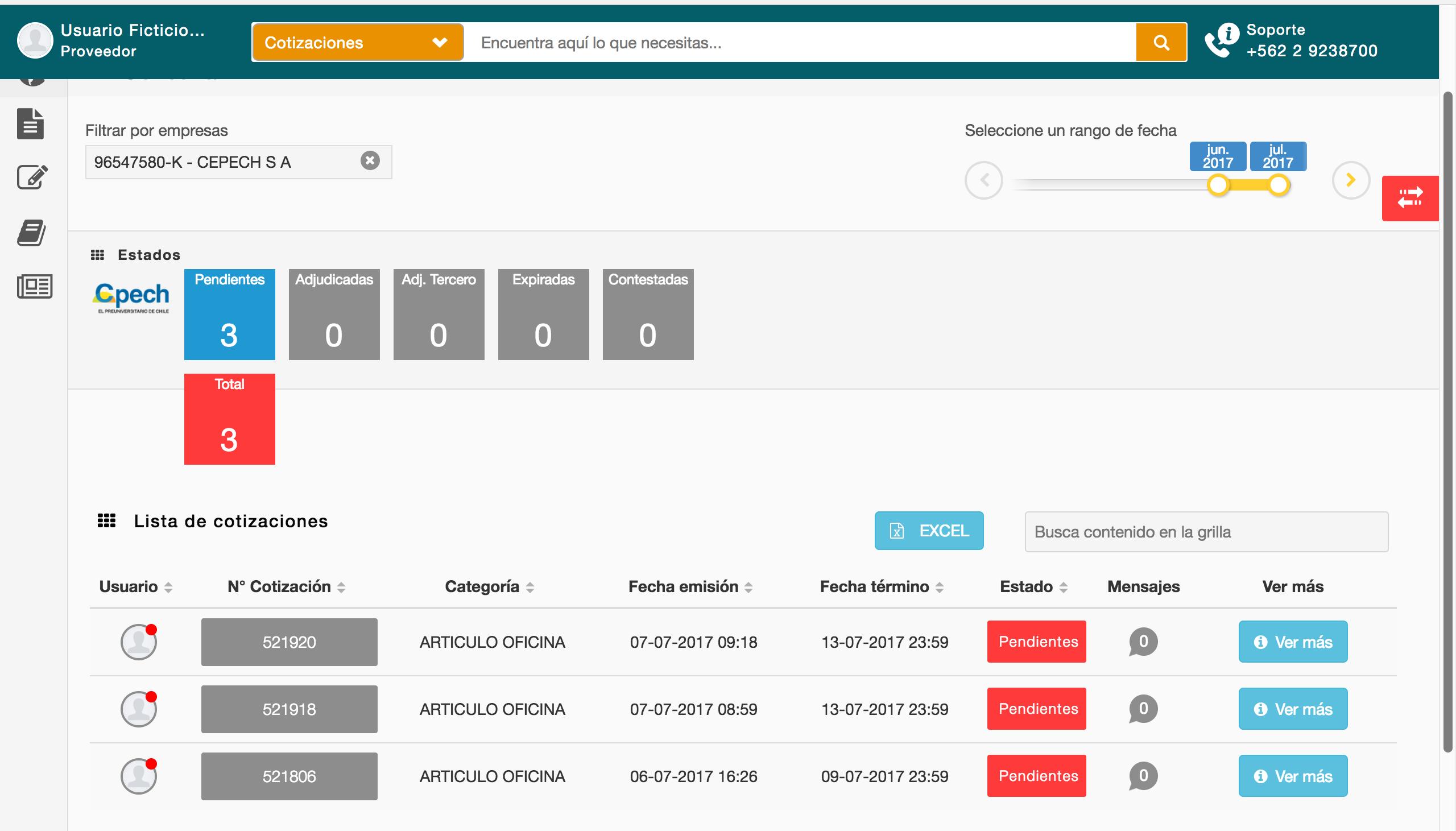Click user avatar for quotation 521920

pyautogui.click(x=139, y=642)
